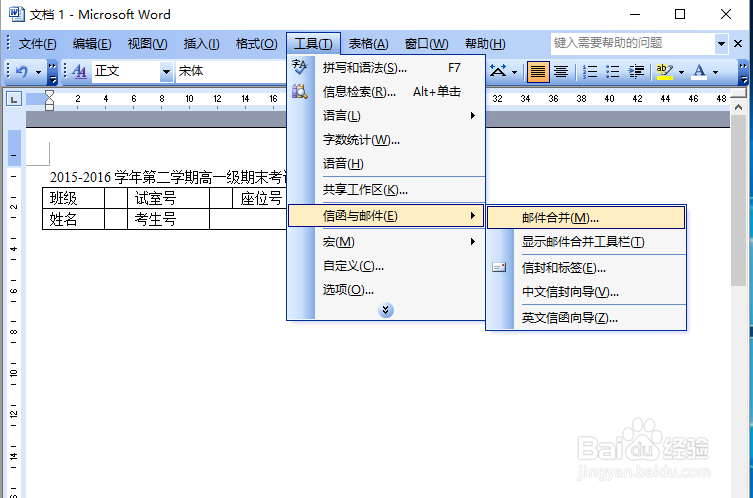The height and width of the screenshot is (498, 753).
Task: Click the 宋体 font name box
Action: tap(231, 72)
